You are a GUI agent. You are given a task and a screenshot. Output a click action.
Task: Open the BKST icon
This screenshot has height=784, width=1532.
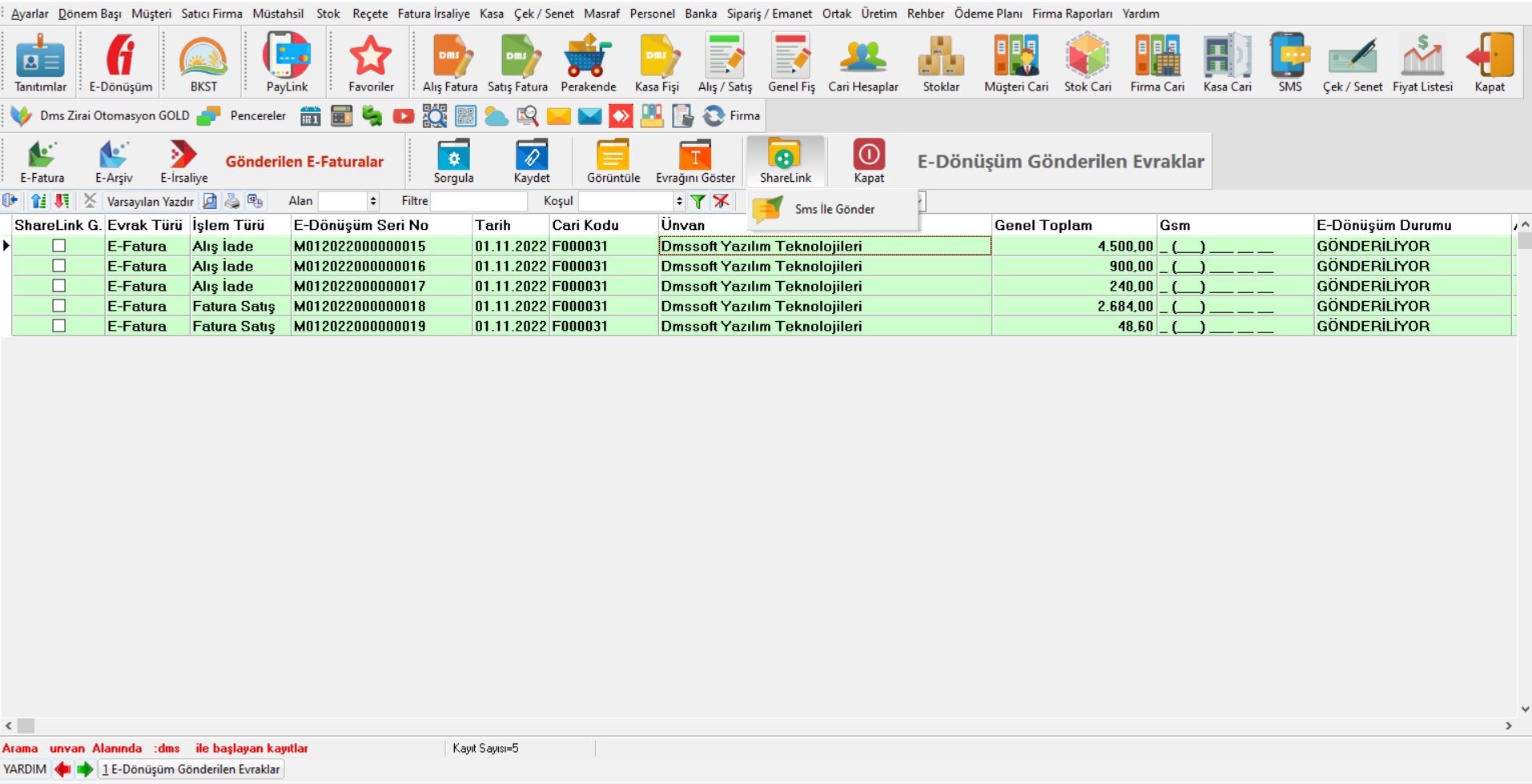(203, 62)
